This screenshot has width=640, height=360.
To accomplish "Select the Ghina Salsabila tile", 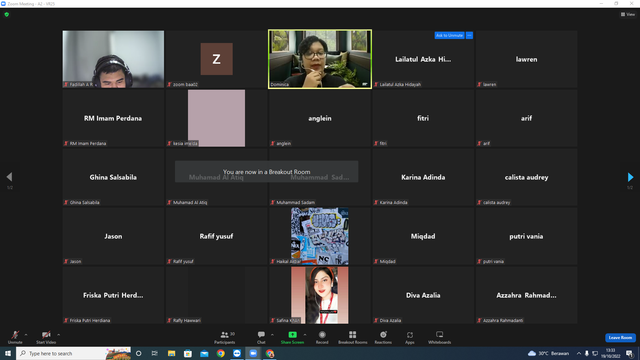I will click(113, 177).
